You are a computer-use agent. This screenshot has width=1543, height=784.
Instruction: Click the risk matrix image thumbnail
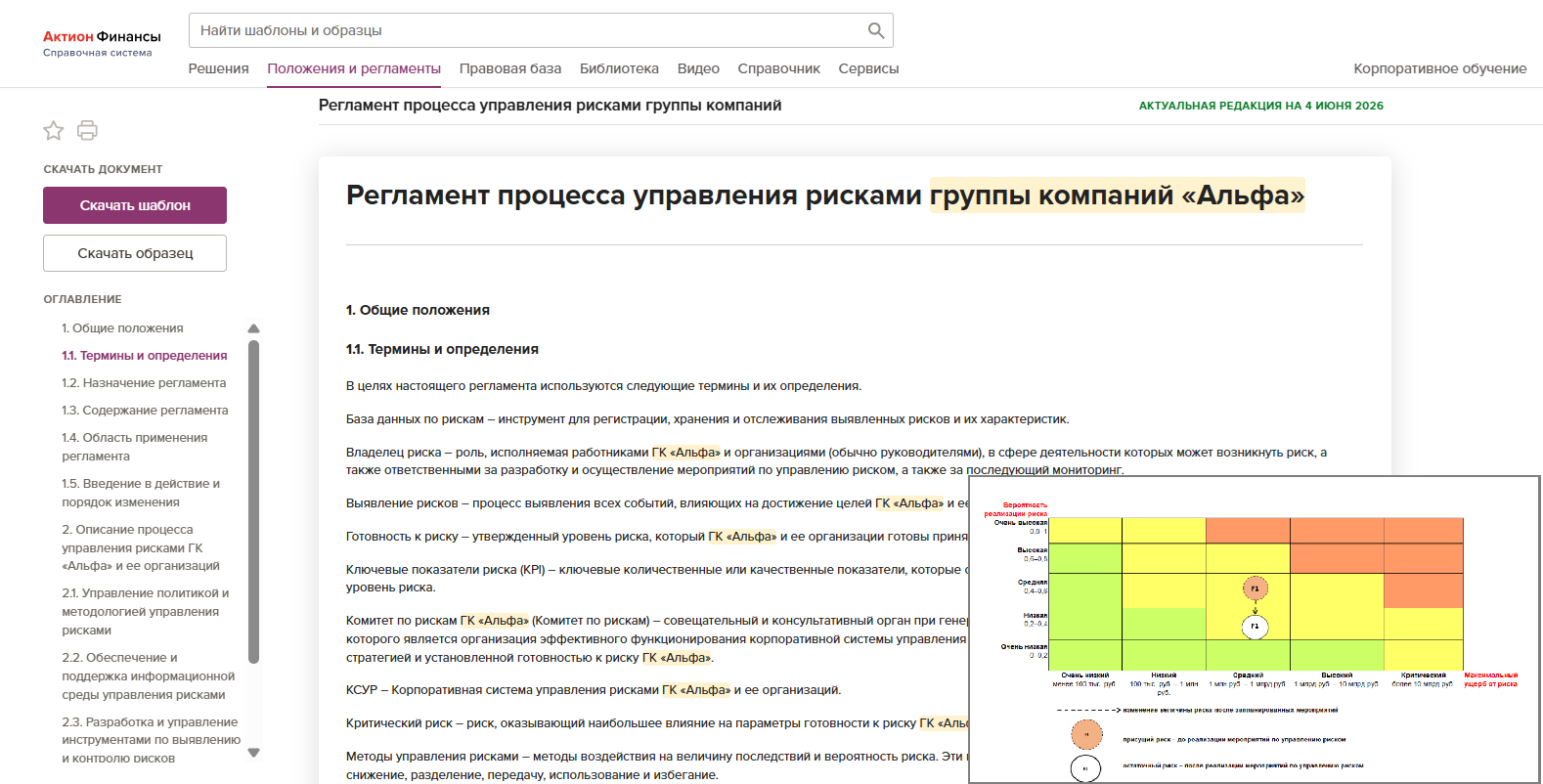(1255, 630)
